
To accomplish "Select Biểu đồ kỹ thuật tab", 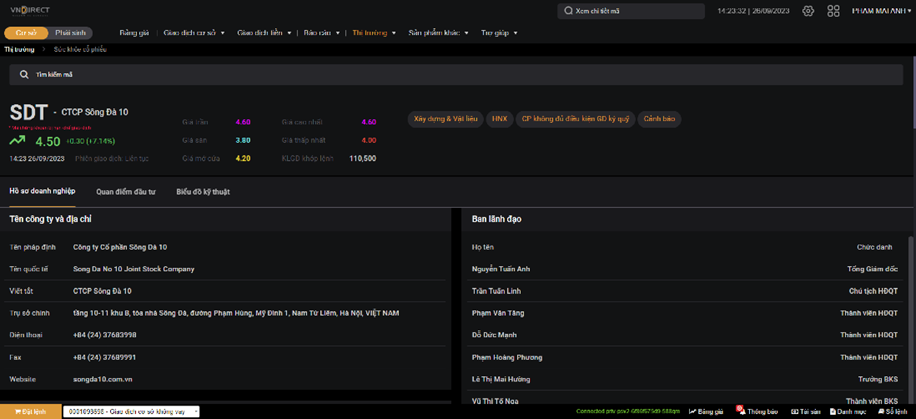I will (203, 191).
